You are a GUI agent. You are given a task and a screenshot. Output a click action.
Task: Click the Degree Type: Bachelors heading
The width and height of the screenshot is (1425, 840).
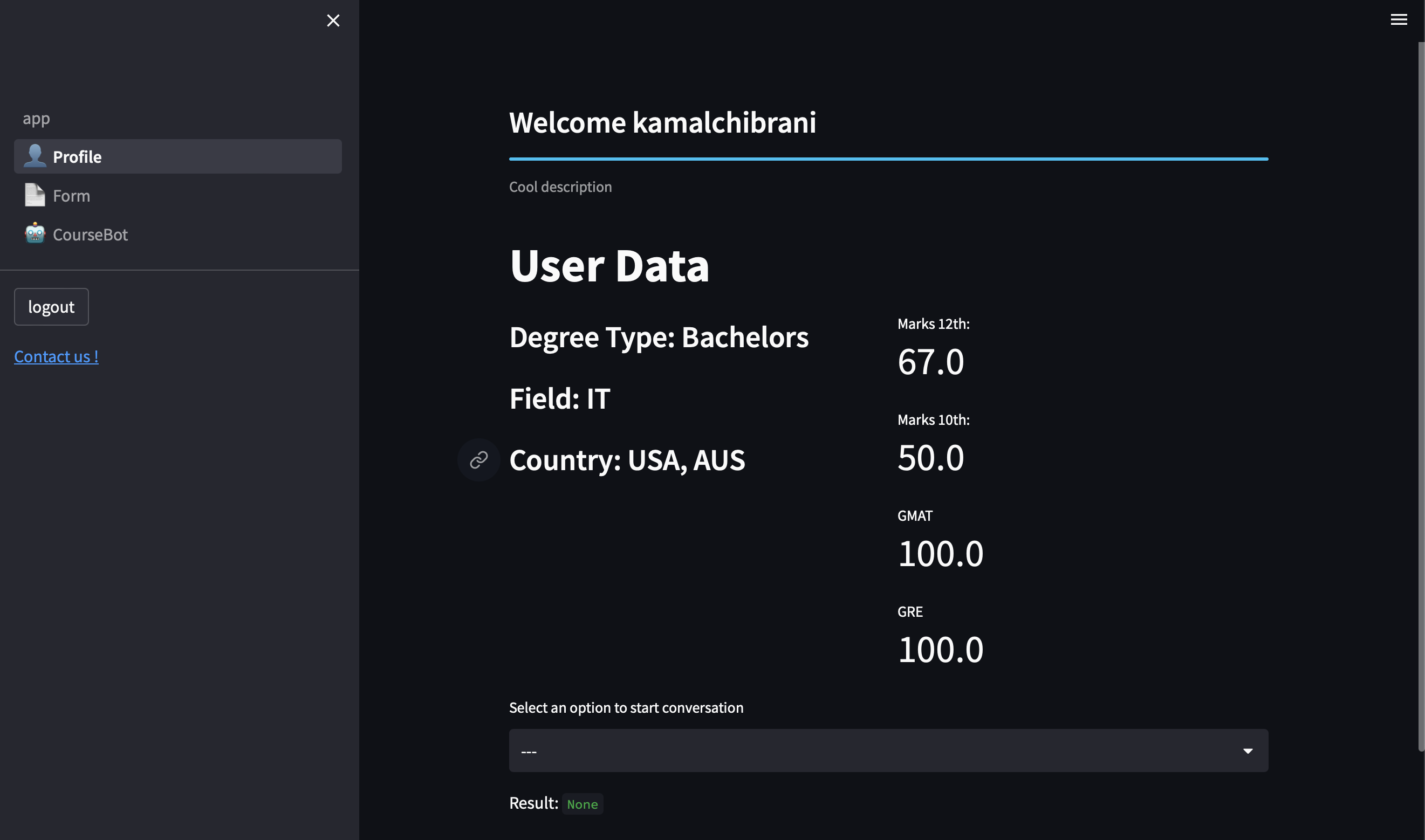point(659,338)
